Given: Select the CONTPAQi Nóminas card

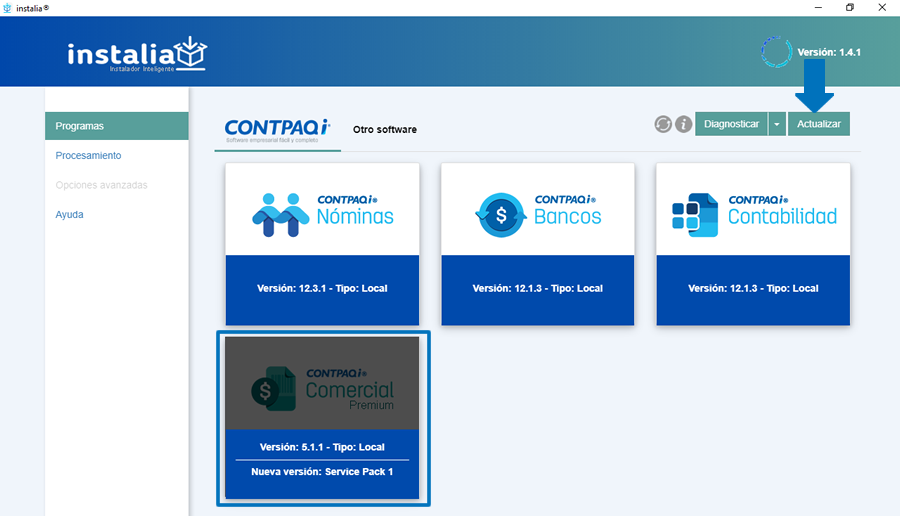Looking at the screenshot, I should (x=322, y=244).
